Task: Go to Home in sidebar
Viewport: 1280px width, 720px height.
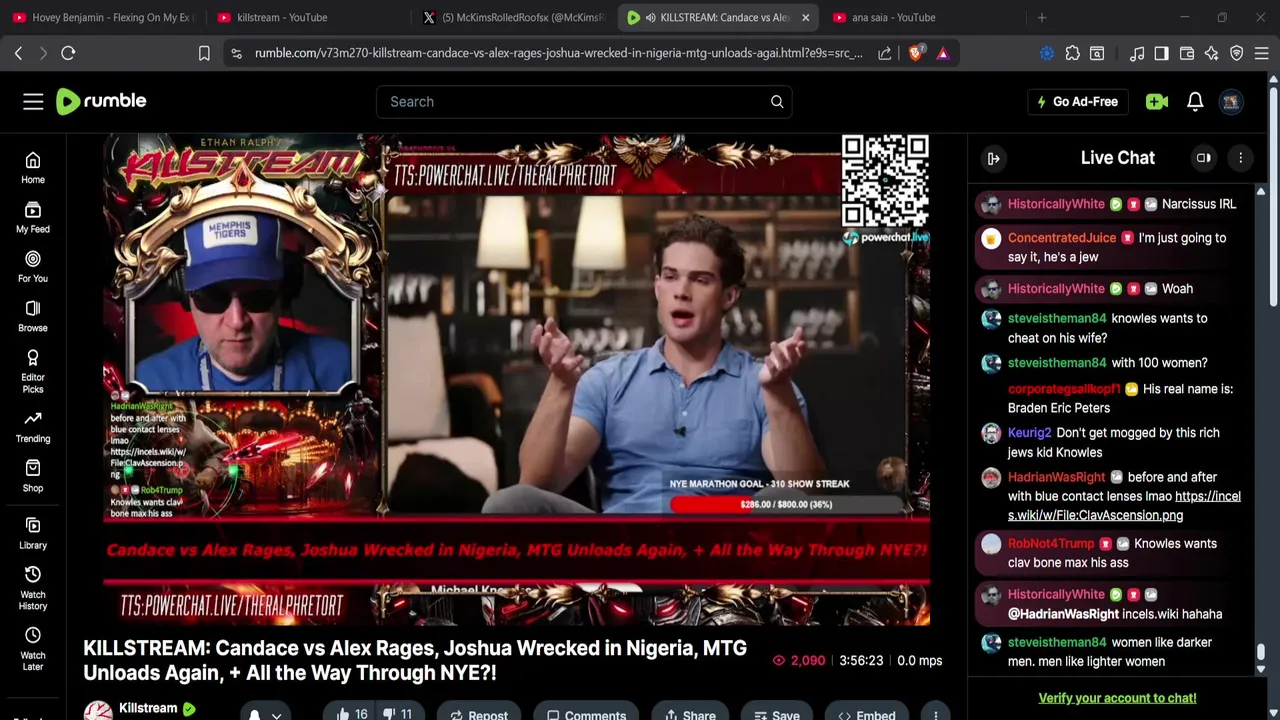Action: tap(33, 168)
